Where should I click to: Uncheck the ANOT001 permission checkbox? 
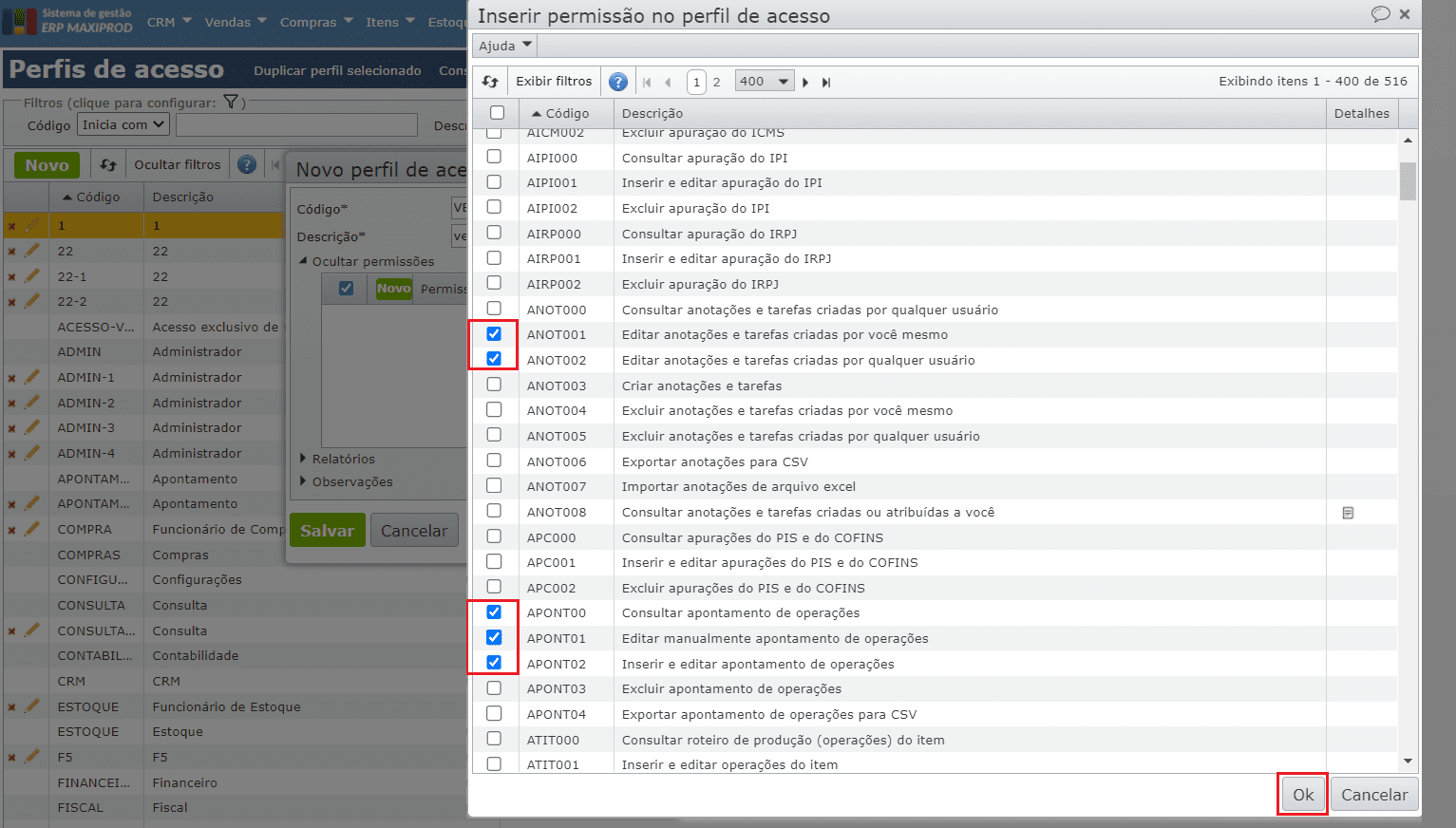494,333
